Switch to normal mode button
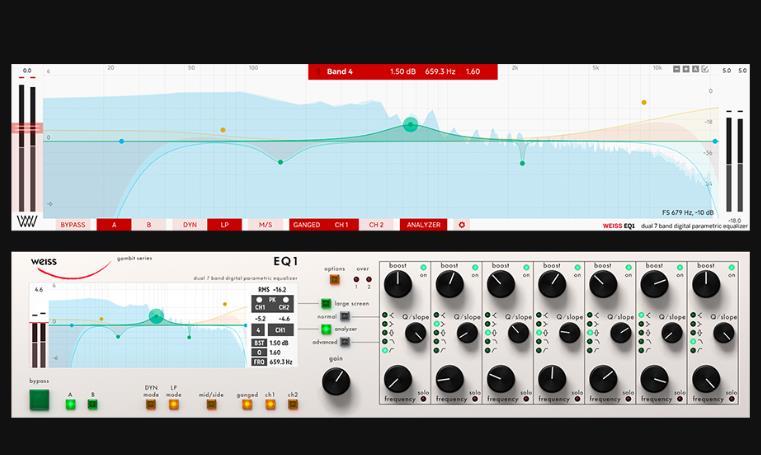Viewport: 761px width, 455px height. point(345,316)
